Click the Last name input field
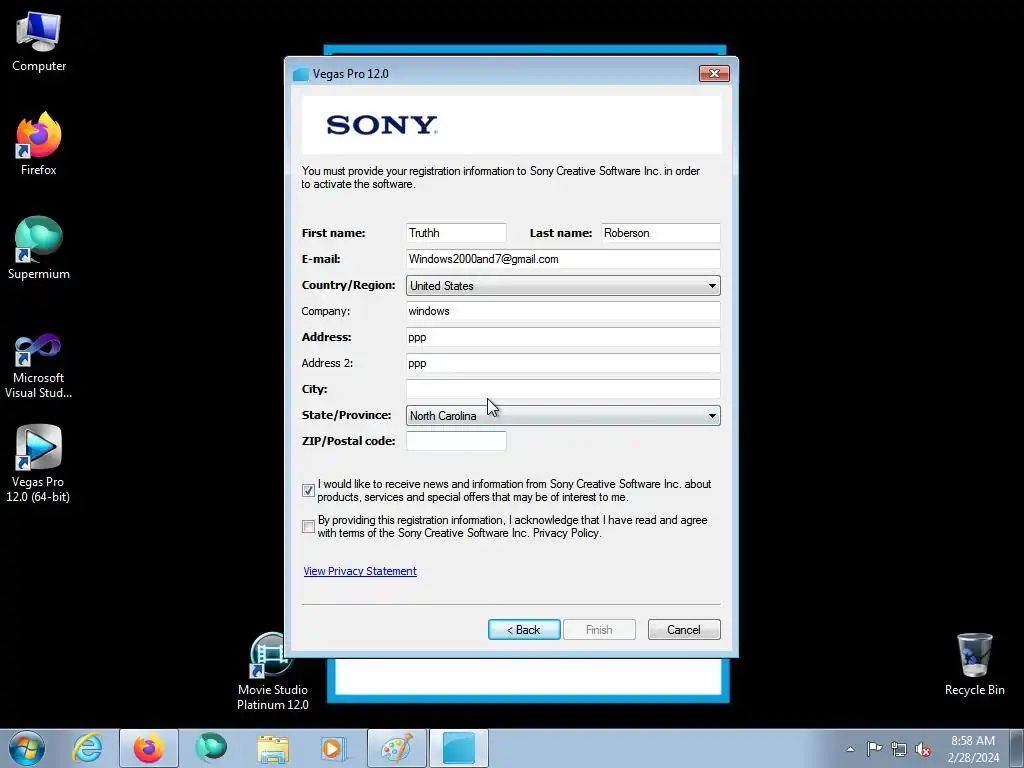This screenshot has height=768, width=1024. (x=660, y=233)
